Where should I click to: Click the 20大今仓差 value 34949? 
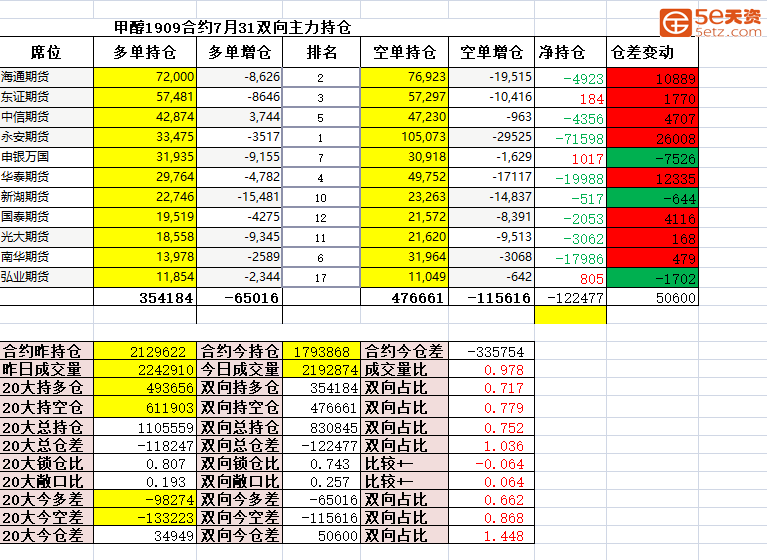tap(145, 535)
